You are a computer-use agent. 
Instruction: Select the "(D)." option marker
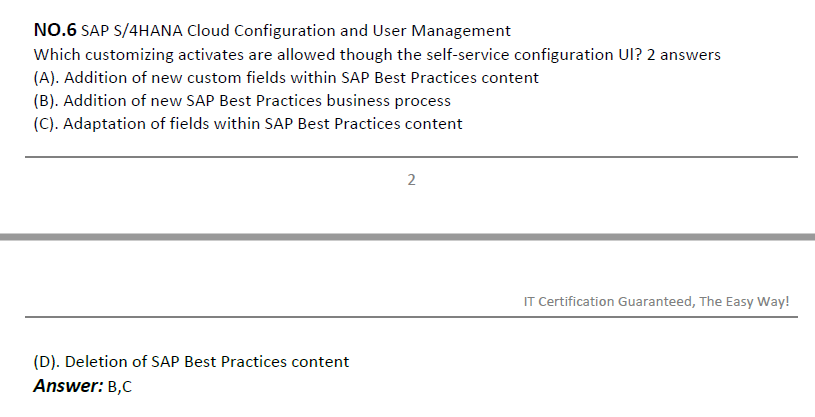[x=46, y=361]
